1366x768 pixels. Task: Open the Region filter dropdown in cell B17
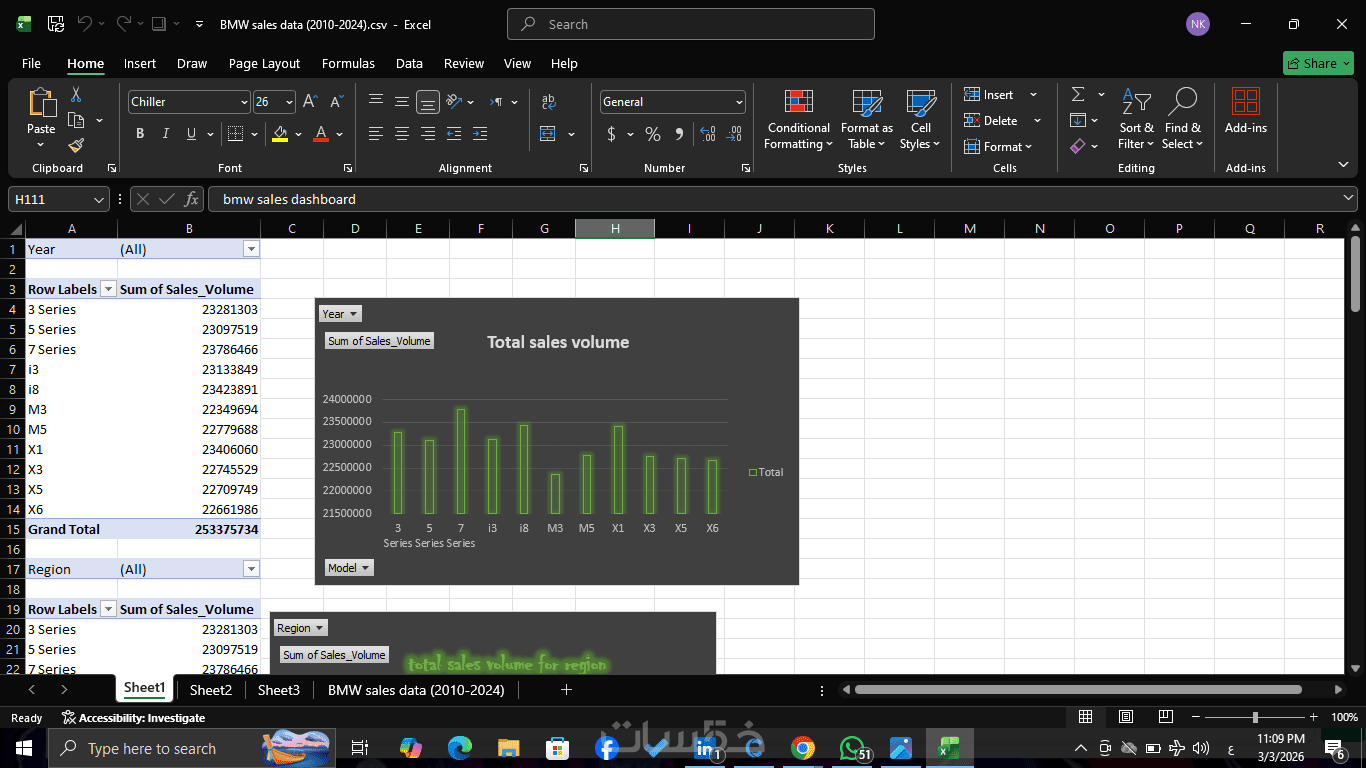(251, 569)
